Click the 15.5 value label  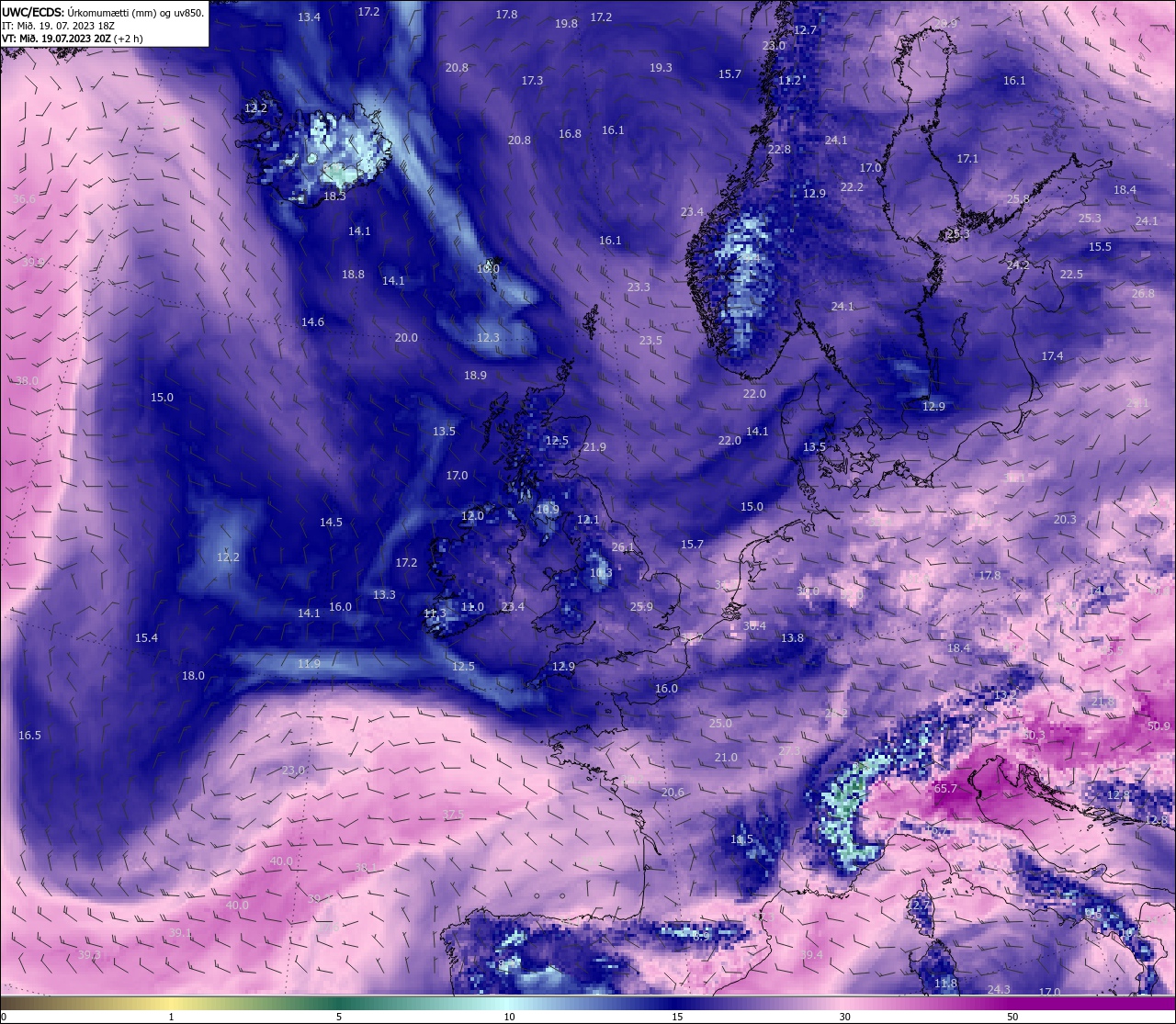[1100, 247]
